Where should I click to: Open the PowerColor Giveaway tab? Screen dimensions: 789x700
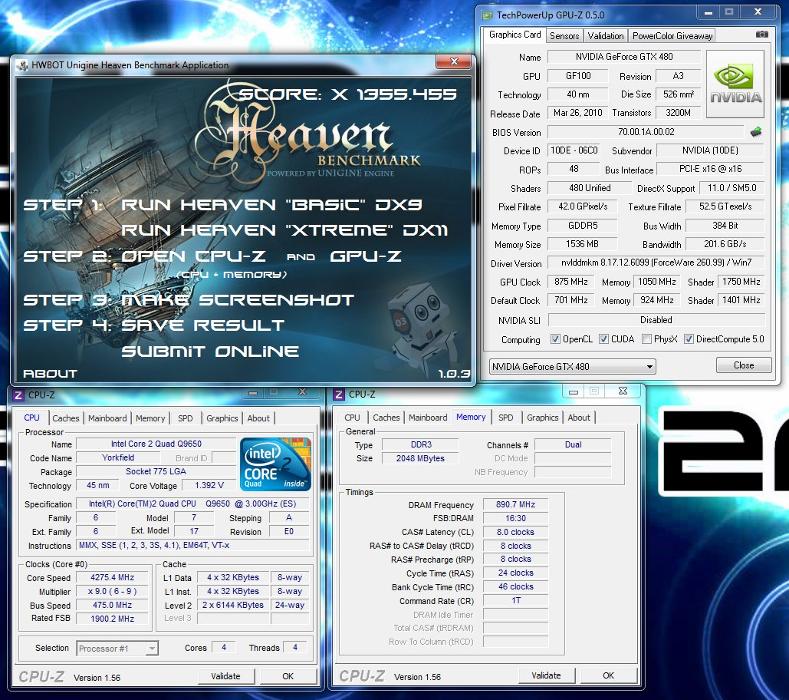pyautogui.click(x=672, y=36)
